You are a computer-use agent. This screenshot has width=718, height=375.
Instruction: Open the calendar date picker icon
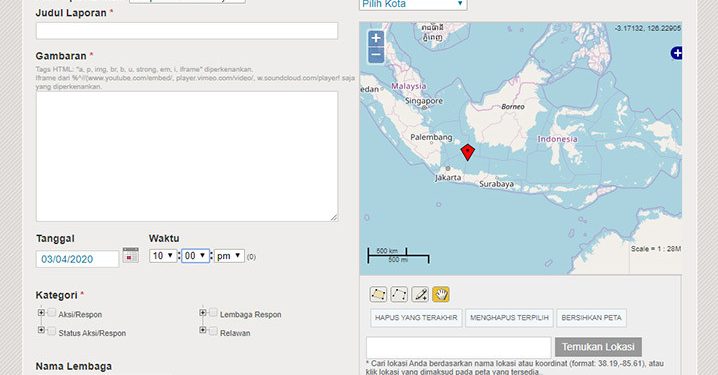point(131,255)
